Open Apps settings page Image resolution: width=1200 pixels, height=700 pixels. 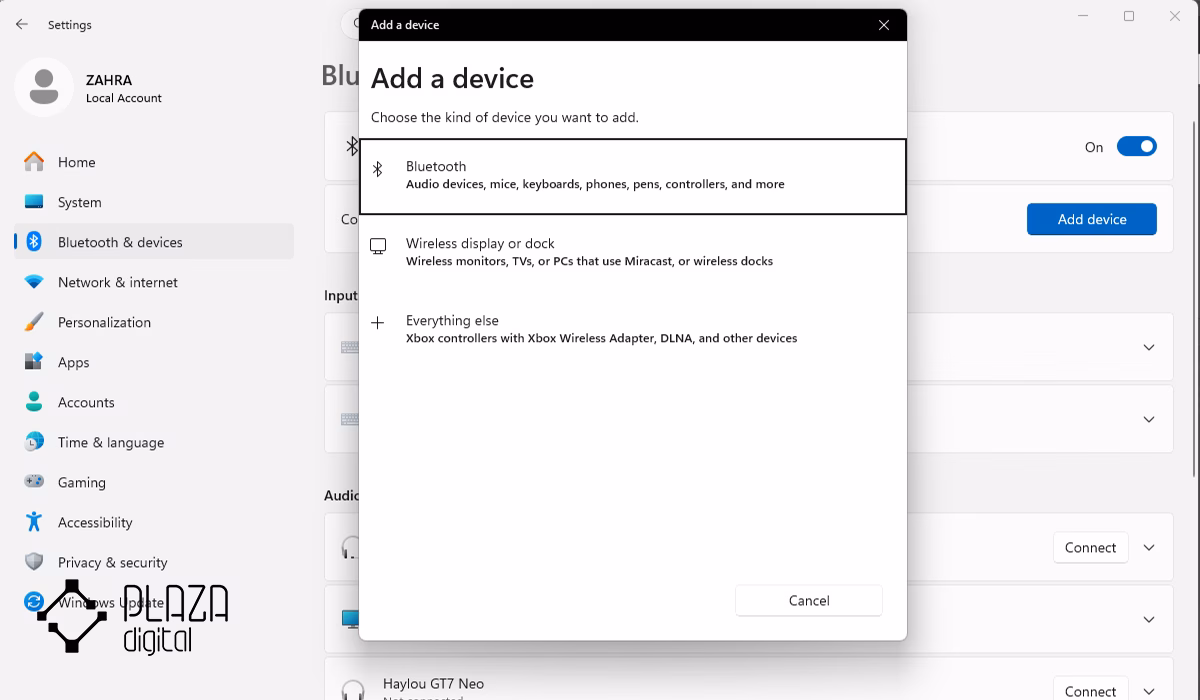tap(154, 362)
